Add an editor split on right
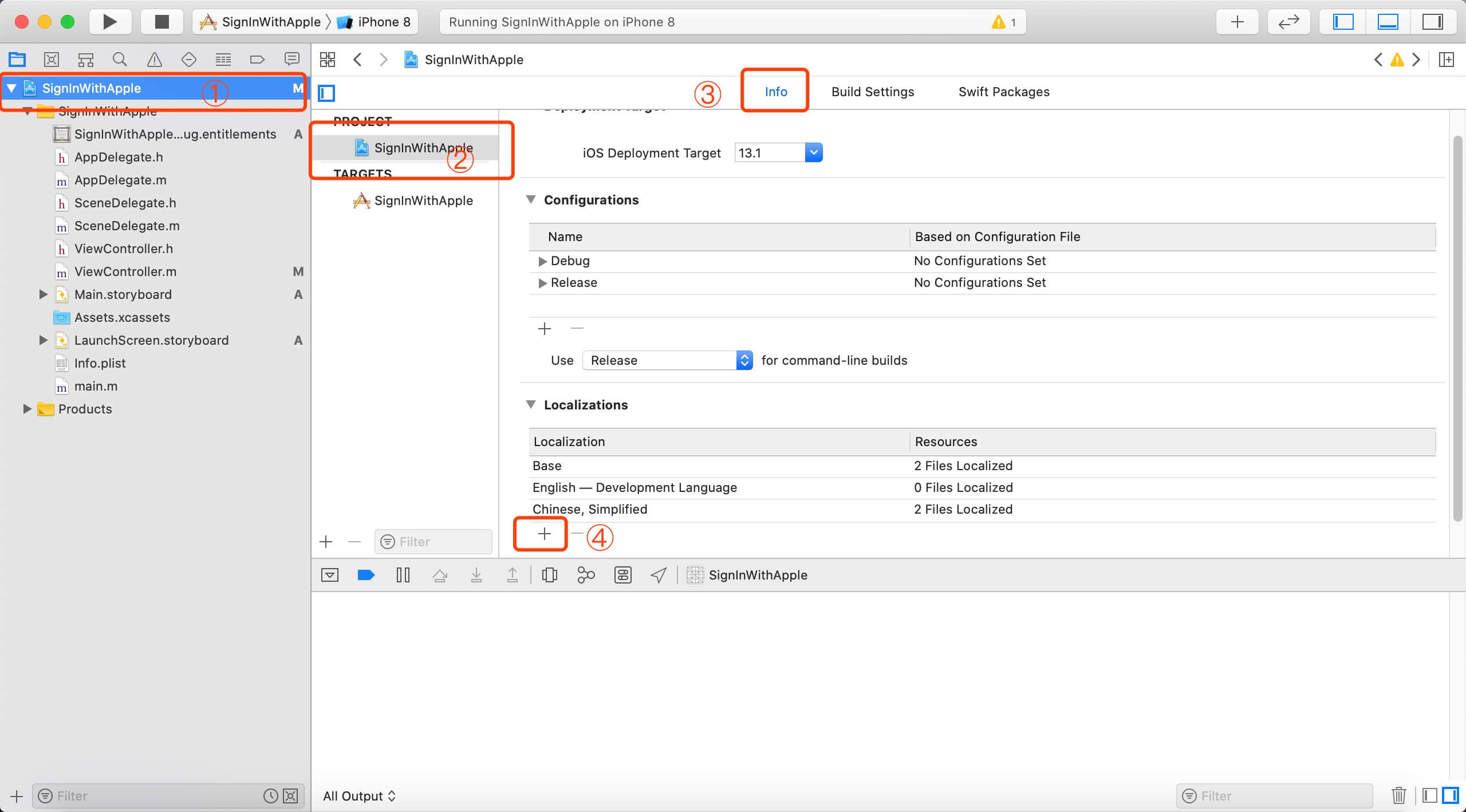The image size is (1466, 812). point(1446,60)
